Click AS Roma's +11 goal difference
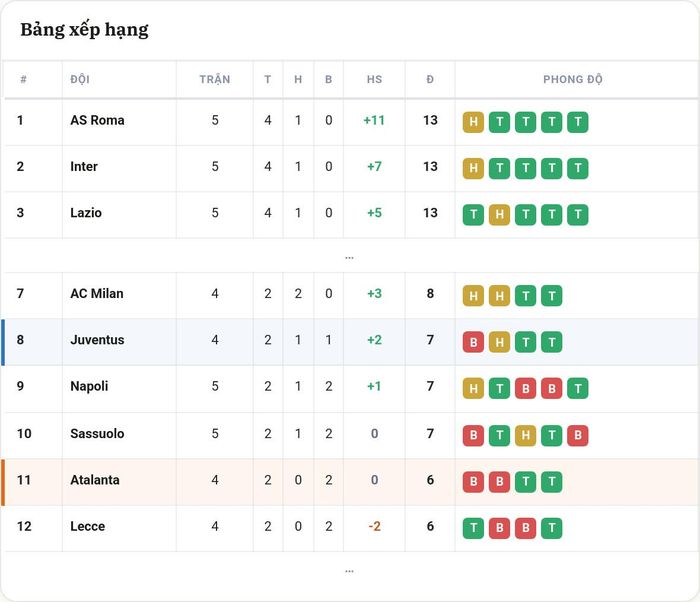Viewport: 700px width, 602px height. coord(374,120)
